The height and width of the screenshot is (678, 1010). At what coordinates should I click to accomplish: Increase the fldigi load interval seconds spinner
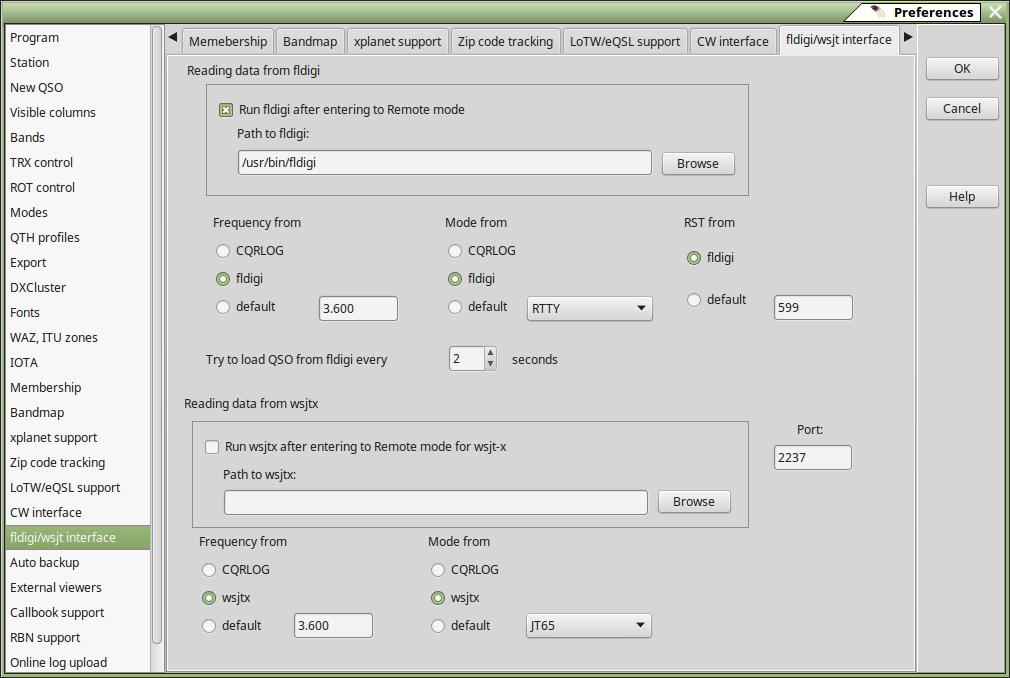coord(490,353)
